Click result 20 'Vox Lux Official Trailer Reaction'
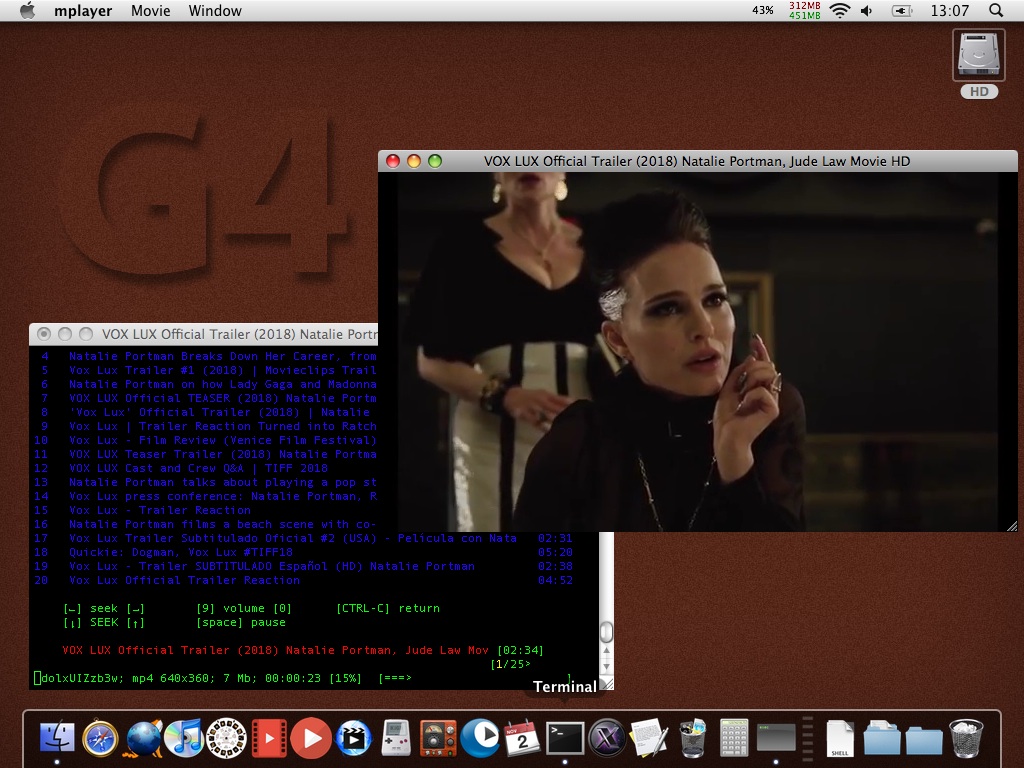This screenshot has width=1024, height=768. click(x=185, y=580)
